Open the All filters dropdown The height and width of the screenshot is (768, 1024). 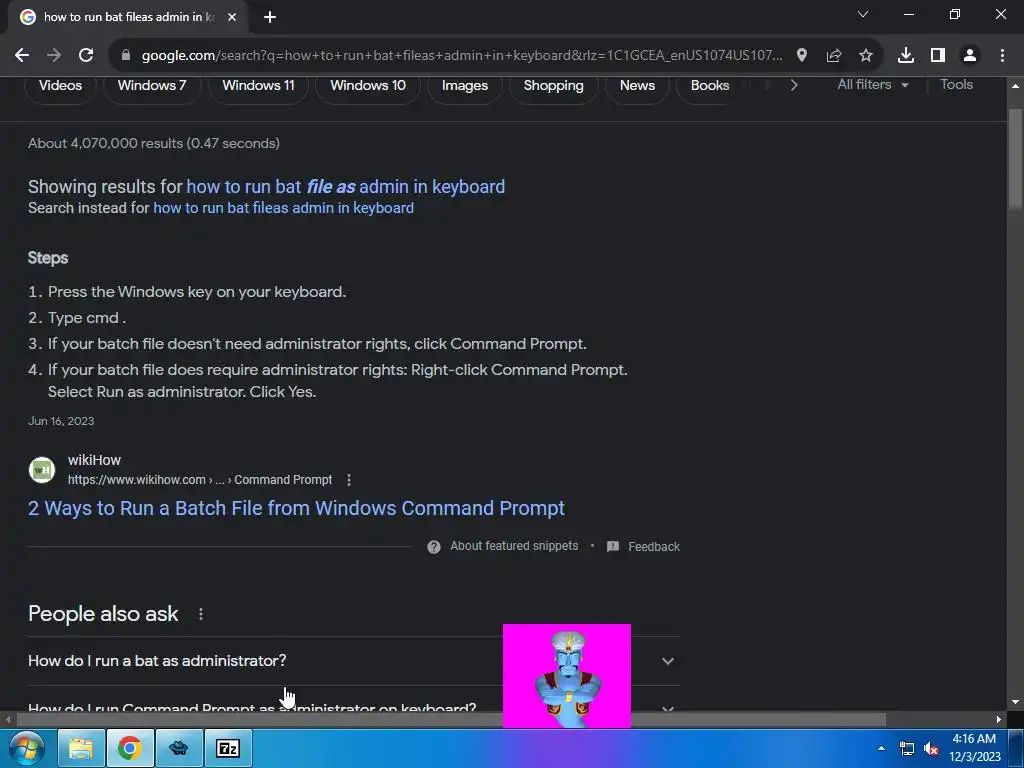(x=872, y=84)
